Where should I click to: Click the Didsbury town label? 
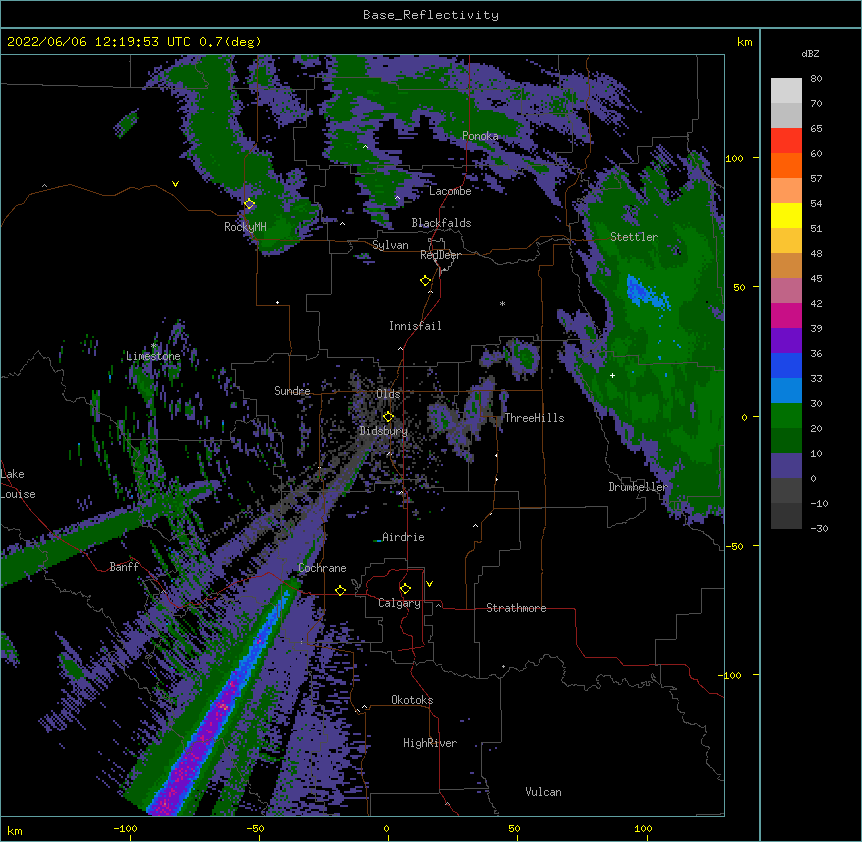pyautogui.click(x=384, y=431)
